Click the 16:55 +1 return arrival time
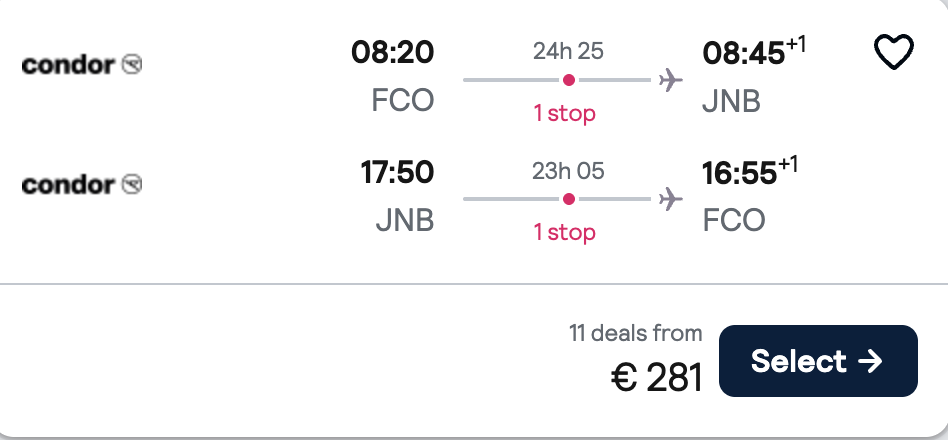The height and width of the screenshot is (440, 948). coord(750,172)
